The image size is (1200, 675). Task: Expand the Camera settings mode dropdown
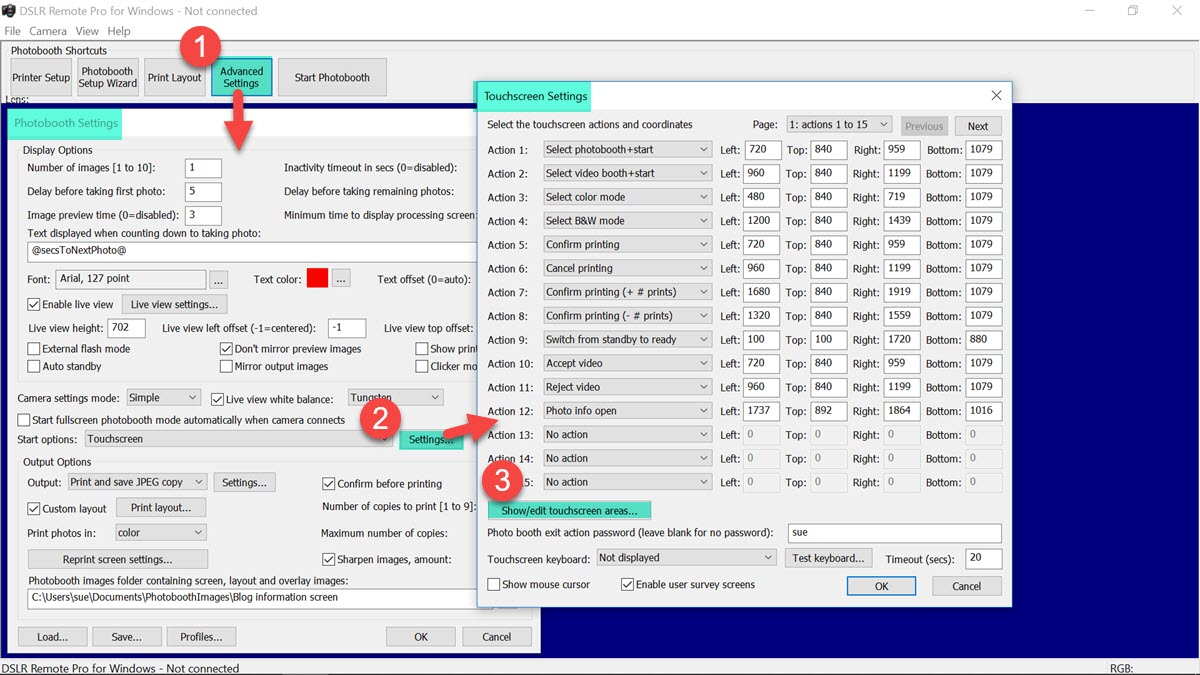(x=193, y=398)
